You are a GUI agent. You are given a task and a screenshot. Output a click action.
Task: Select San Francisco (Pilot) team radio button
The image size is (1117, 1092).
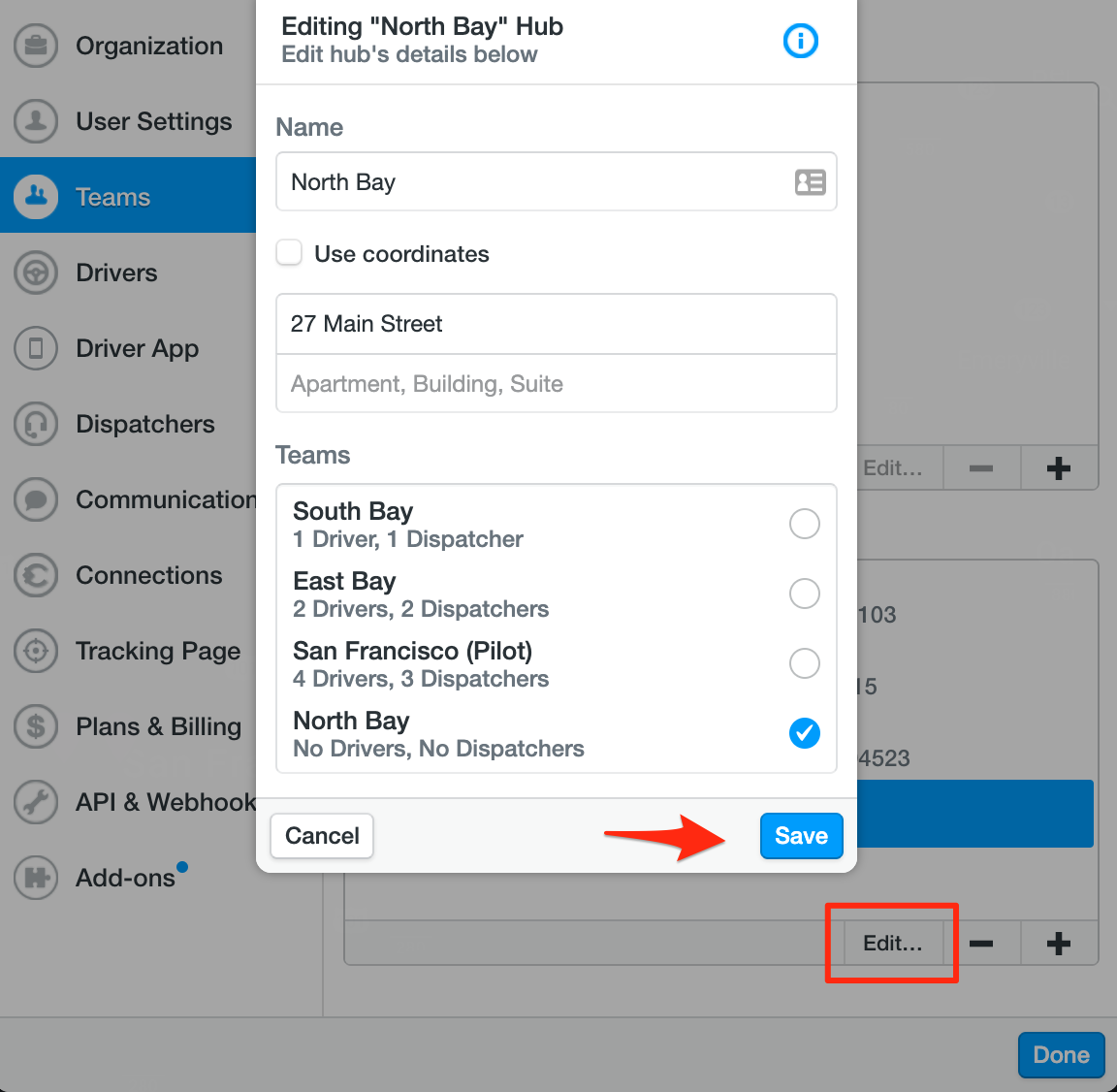pyautogui.click(x=804, y=663)
